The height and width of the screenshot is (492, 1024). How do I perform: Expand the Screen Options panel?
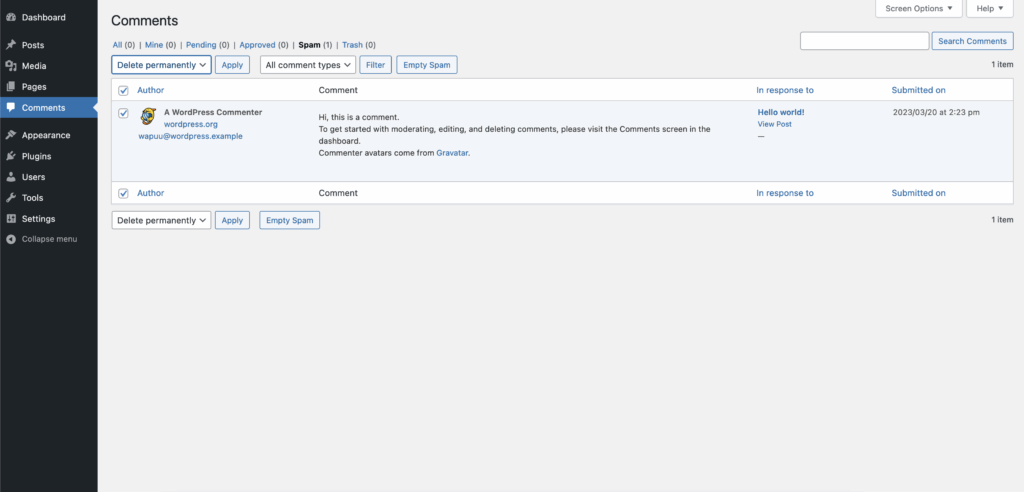click(x=918, y=8)
